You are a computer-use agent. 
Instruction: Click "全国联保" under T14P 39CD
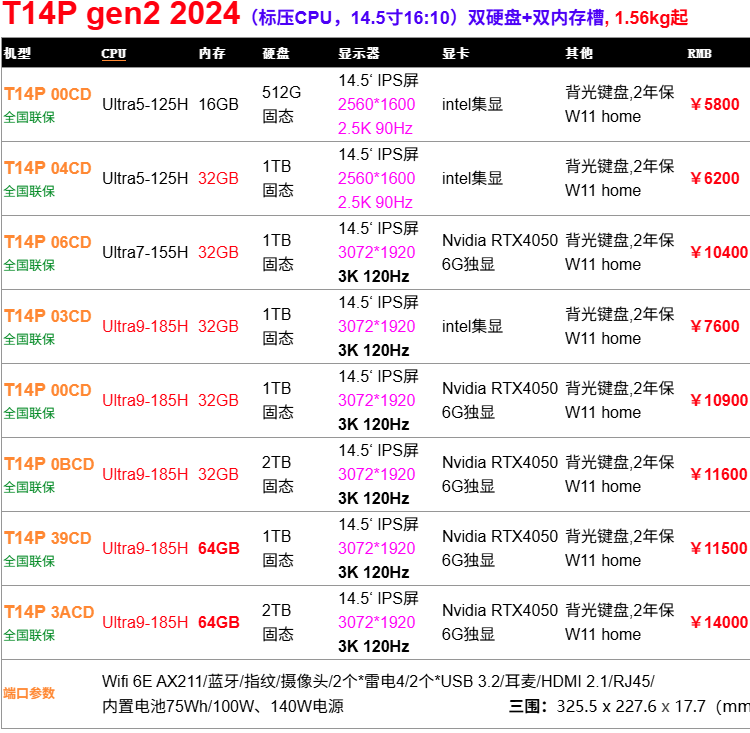29,561
